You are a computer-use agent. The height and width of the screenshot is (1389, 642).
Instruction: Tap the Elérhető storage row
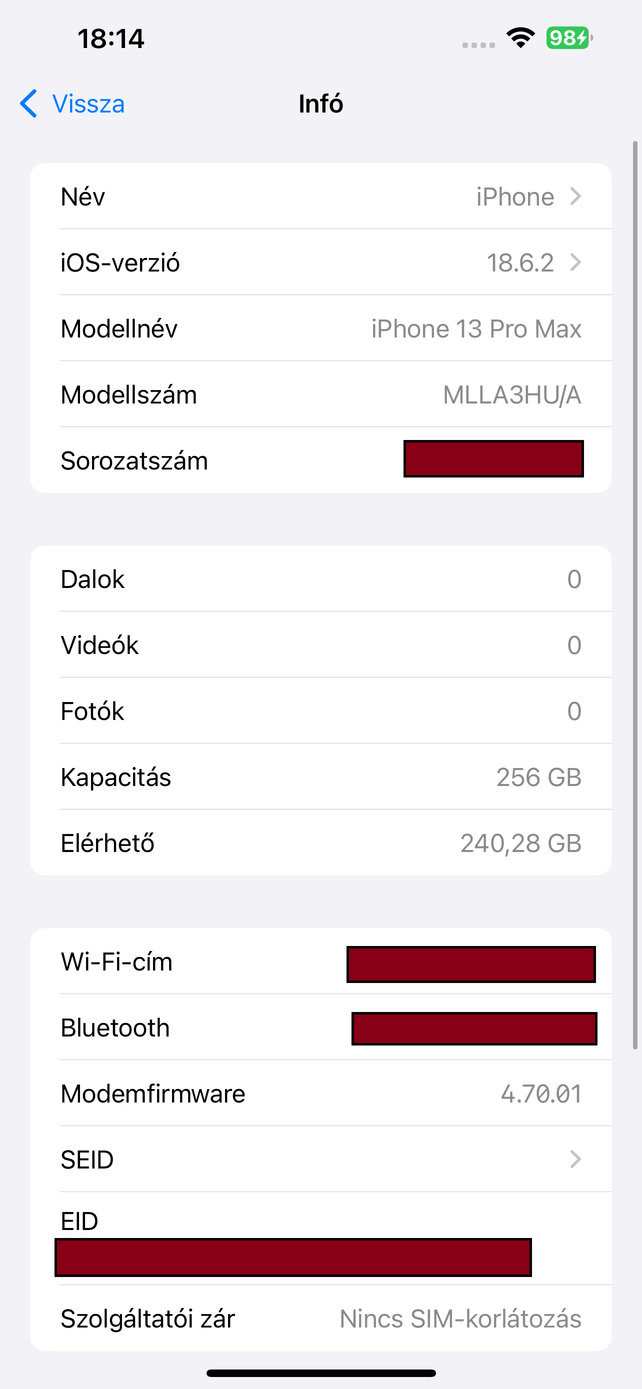click(320, 844)
